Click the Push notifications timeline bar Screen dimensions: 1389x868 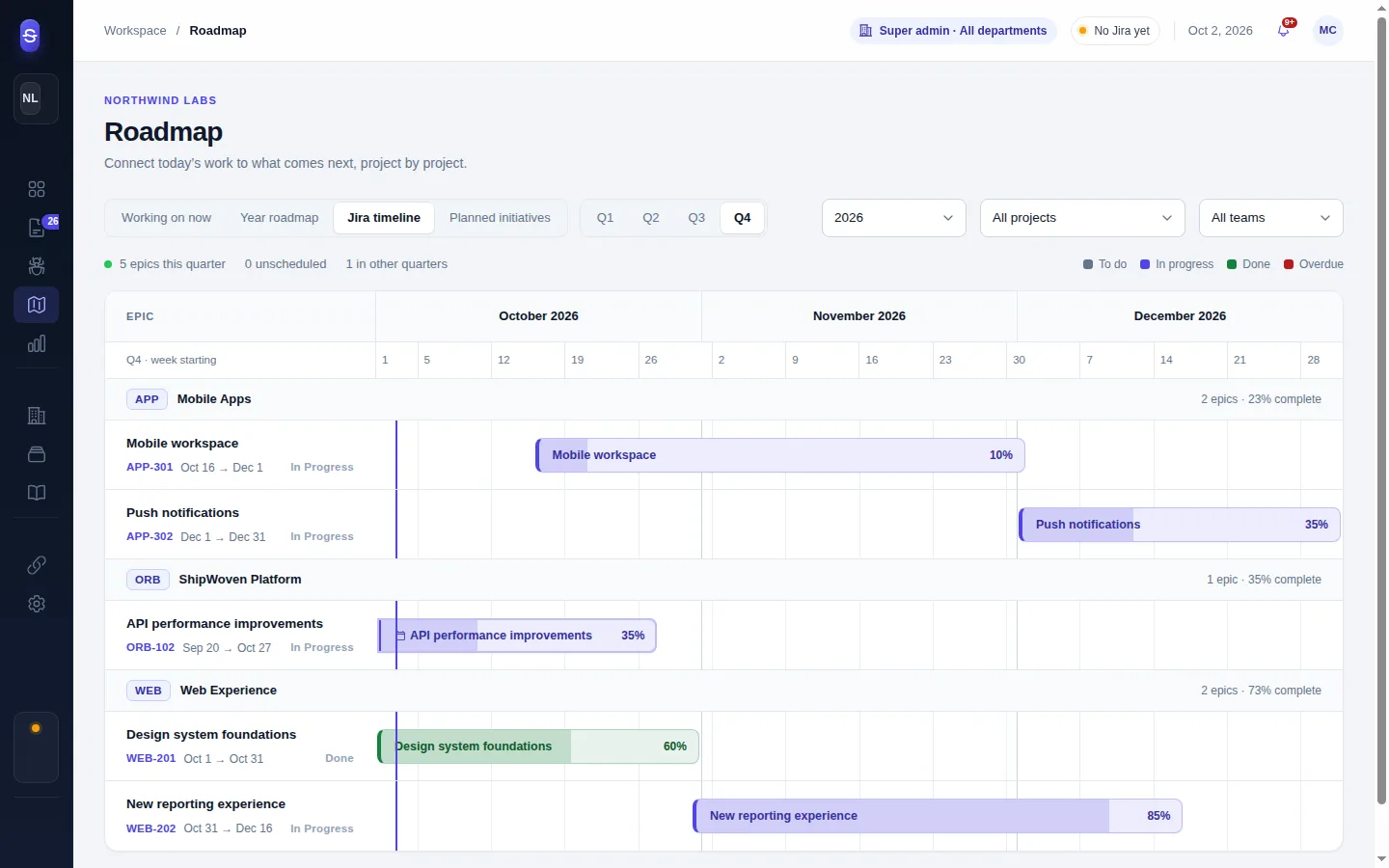[x=1180, y=525]
